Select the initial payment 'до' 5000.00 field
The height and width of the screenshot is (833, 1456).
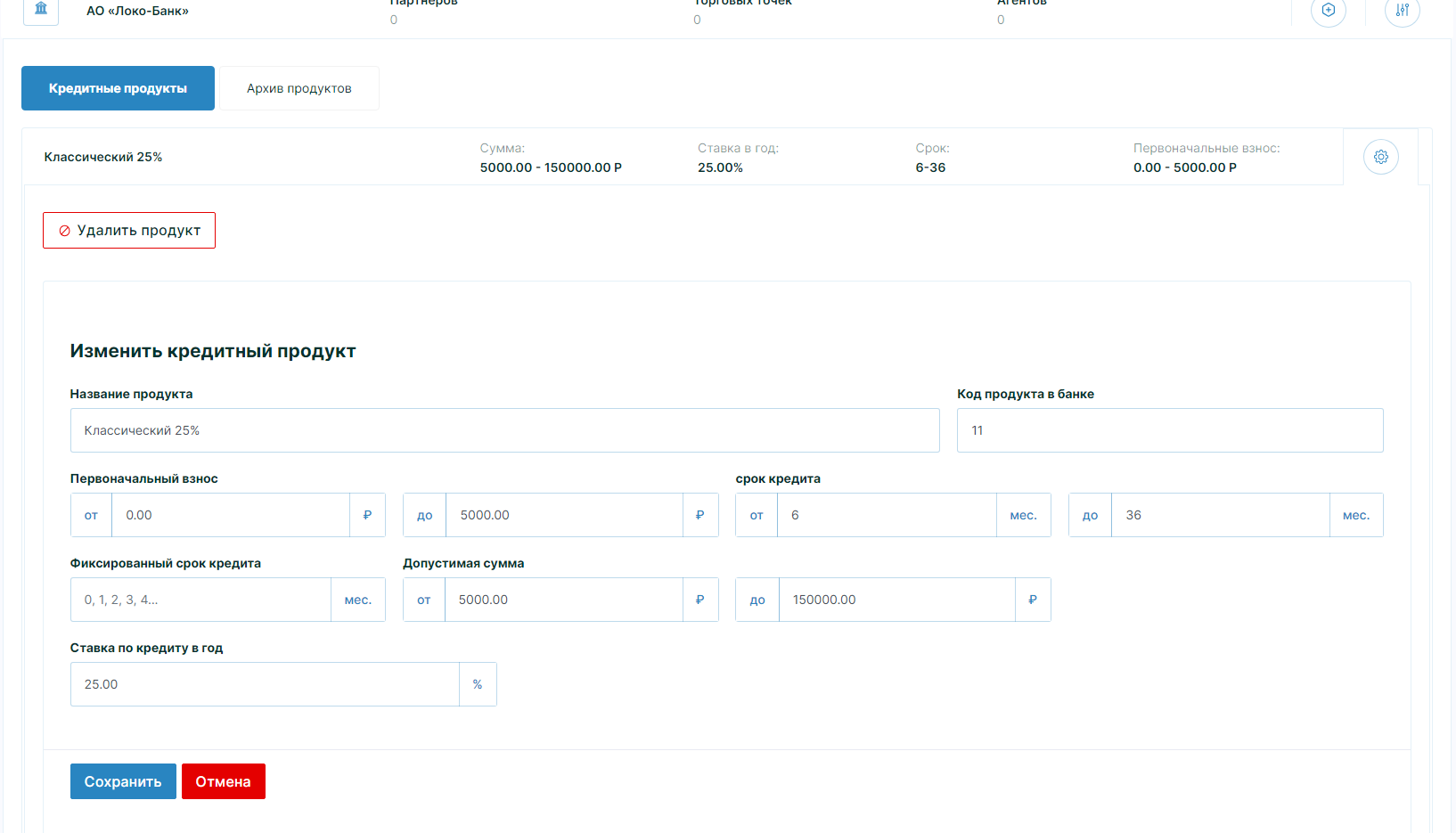pyautogui.click(x=564, y=515)
